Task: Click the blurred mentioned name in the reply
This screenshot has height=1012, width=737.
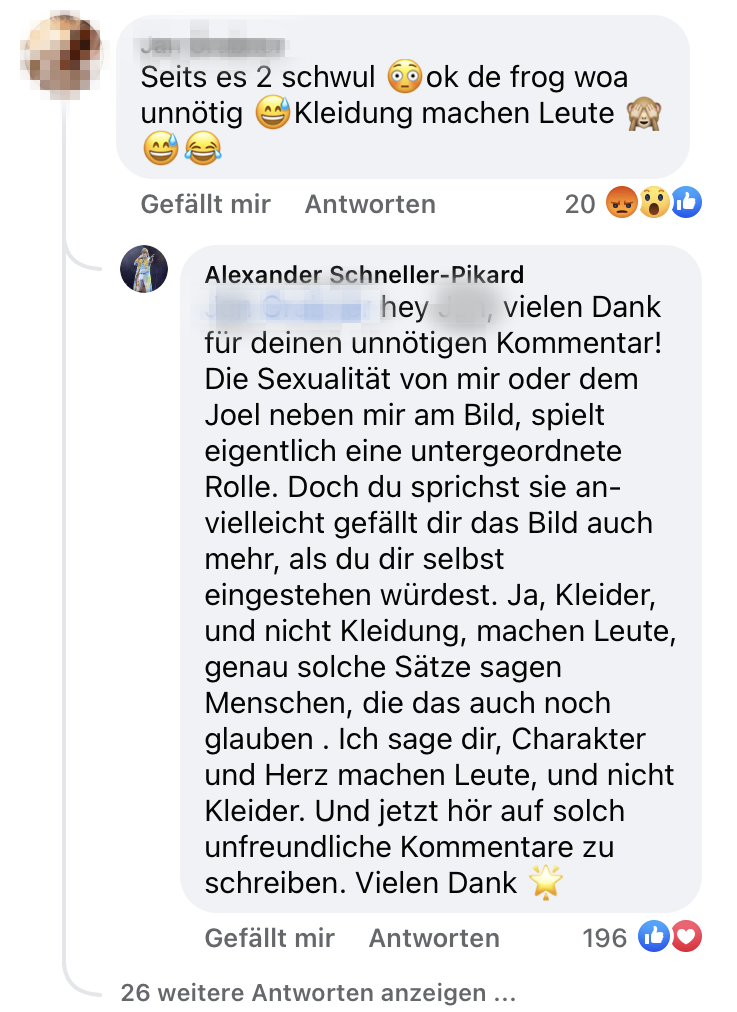Action: pyautogui.click(x=289, y=307)
